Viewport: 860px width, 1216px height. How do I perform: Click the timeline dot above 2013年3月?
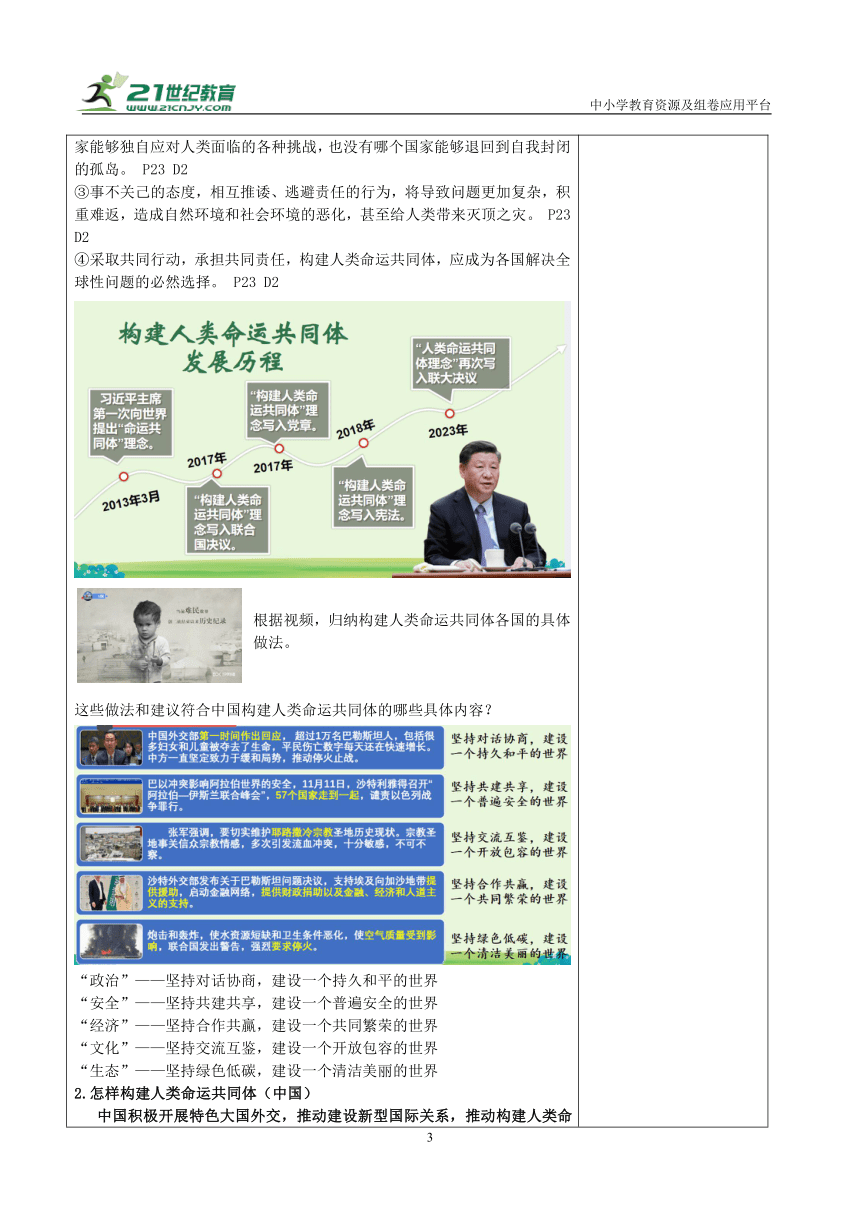click(x=124, y=476)
